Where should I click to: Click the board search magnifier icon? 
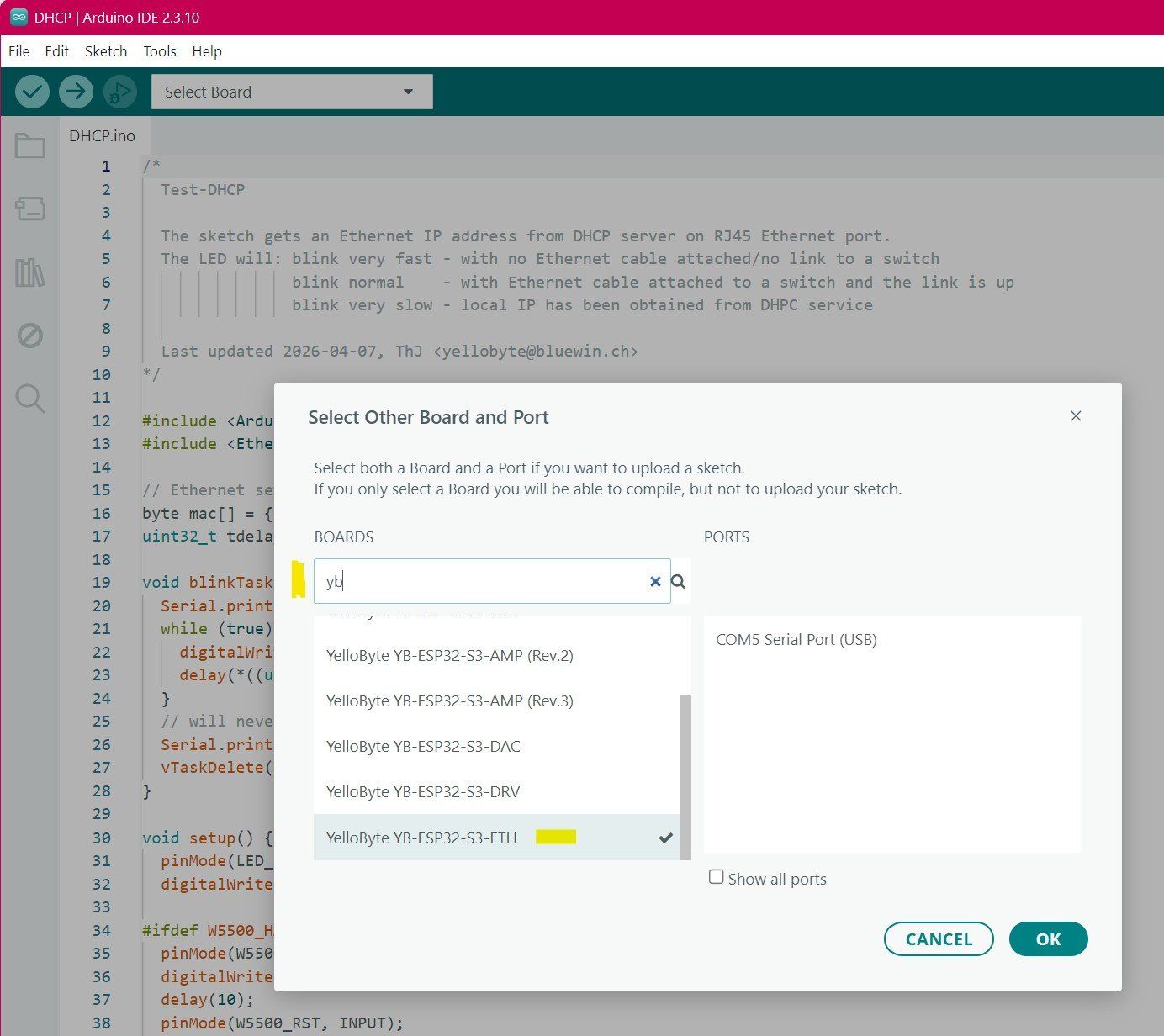pos(679,581)
